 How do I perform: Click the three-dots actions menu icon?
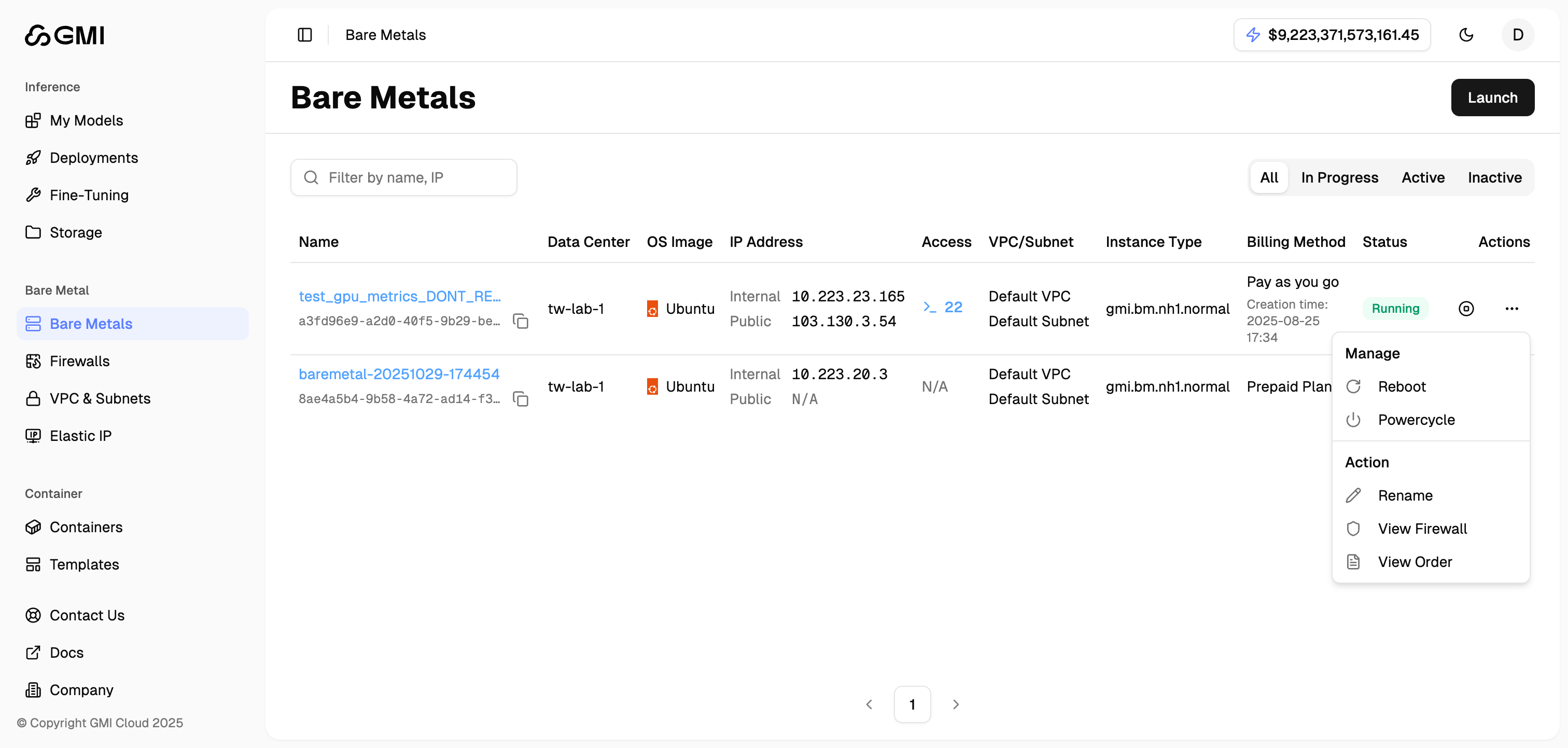tap(1511, 309)
